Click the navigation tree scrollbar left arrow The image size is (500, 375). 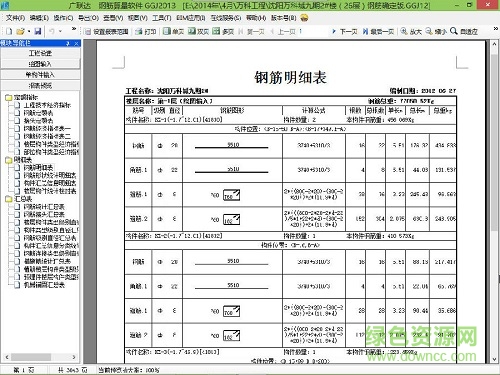(7, 357)
